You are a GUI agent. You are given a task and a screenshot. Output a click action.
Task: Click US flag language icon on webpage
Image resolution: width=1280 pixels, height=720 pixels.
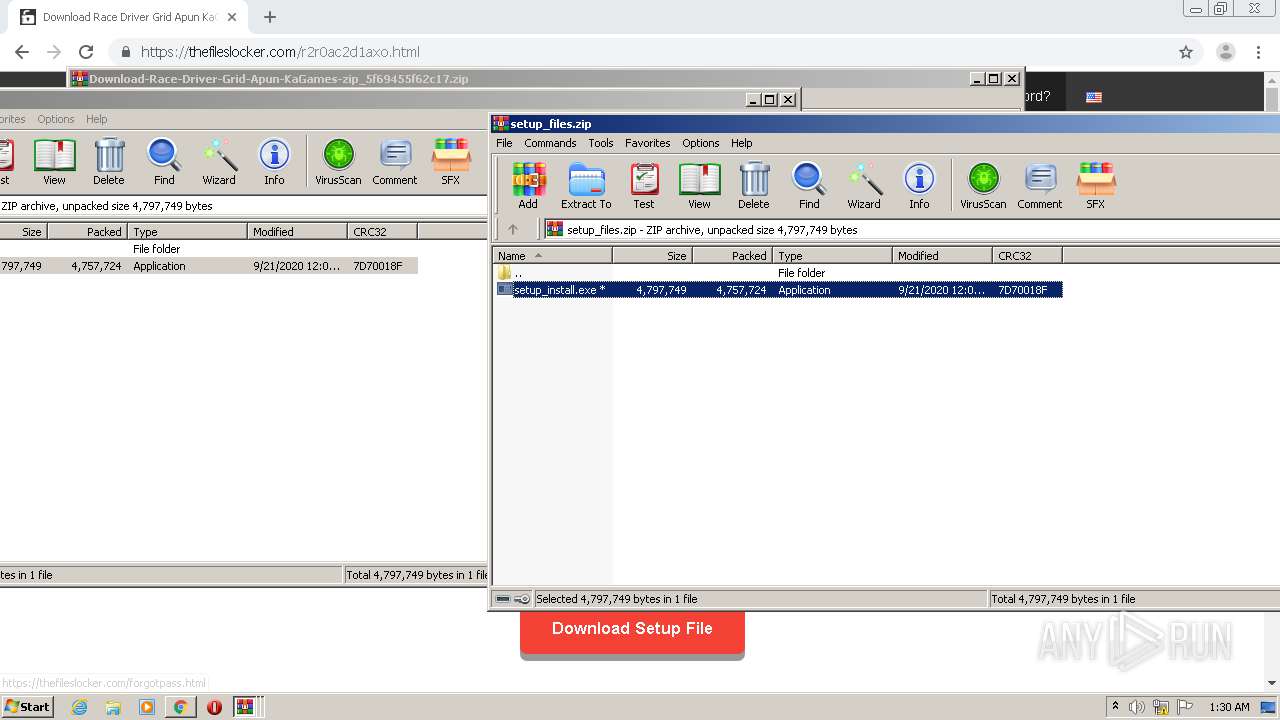1094,97
